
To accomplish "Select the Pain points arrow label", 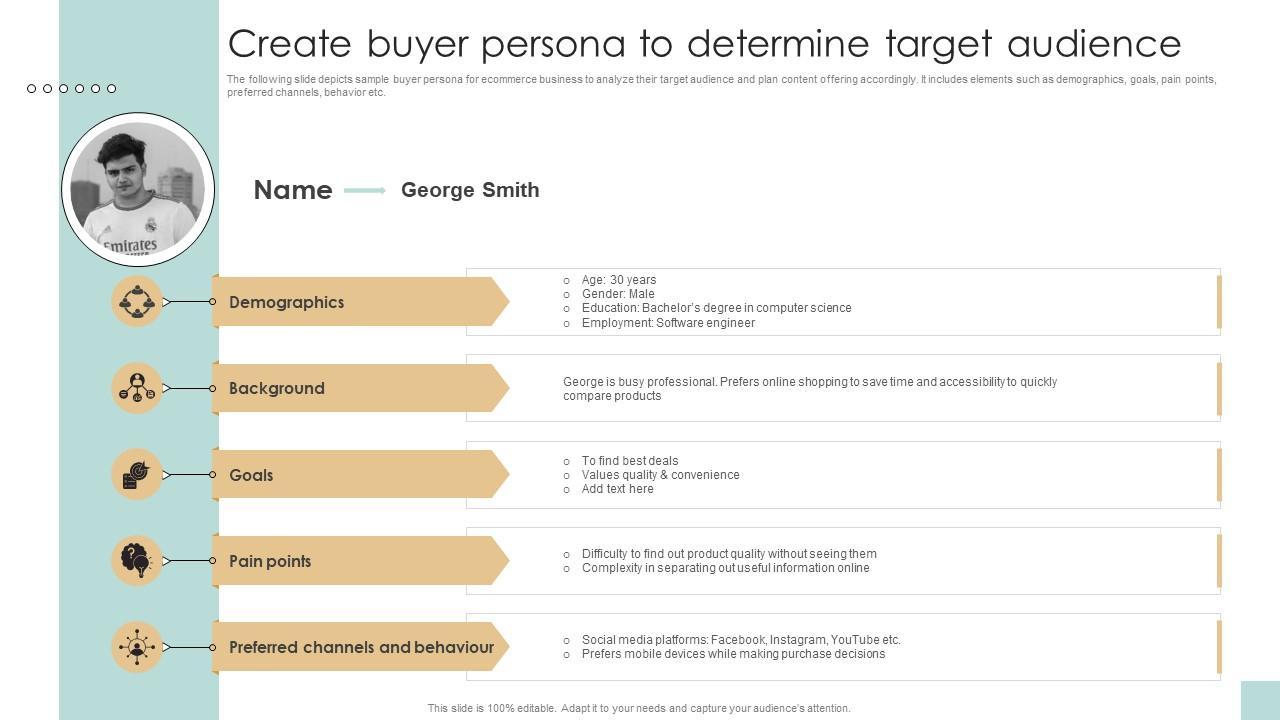I will (270, 561).
